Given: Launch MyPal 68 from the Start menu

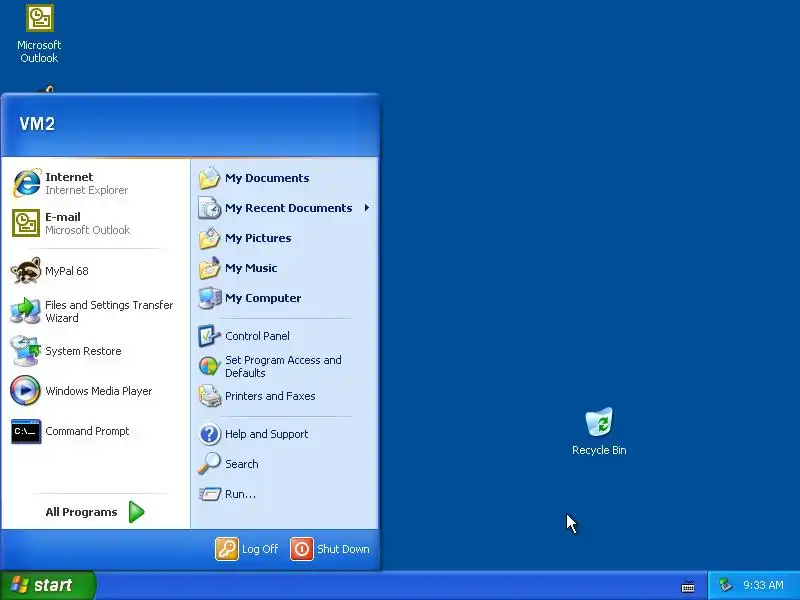Looking at the screenshot, I should coord(95,271).
